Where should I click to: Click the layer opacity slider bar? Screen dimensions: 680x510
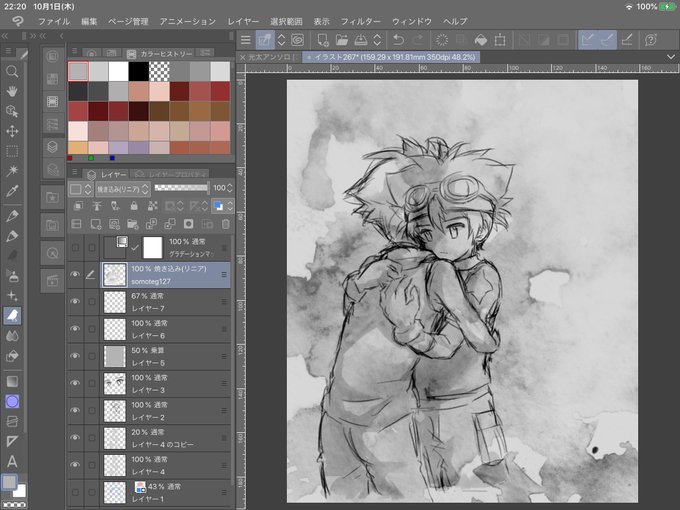click(x=181, y=187)
